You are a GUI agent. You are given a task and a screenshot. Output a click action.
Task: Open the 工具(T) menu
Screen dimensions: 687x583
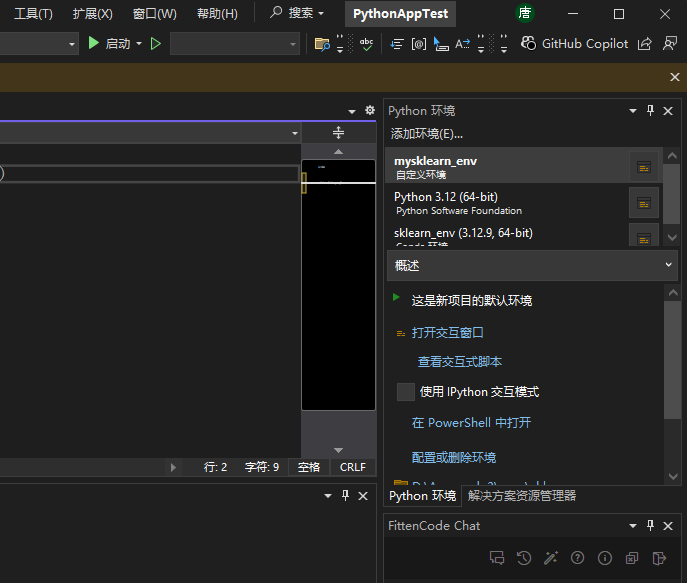coord(33,14)
